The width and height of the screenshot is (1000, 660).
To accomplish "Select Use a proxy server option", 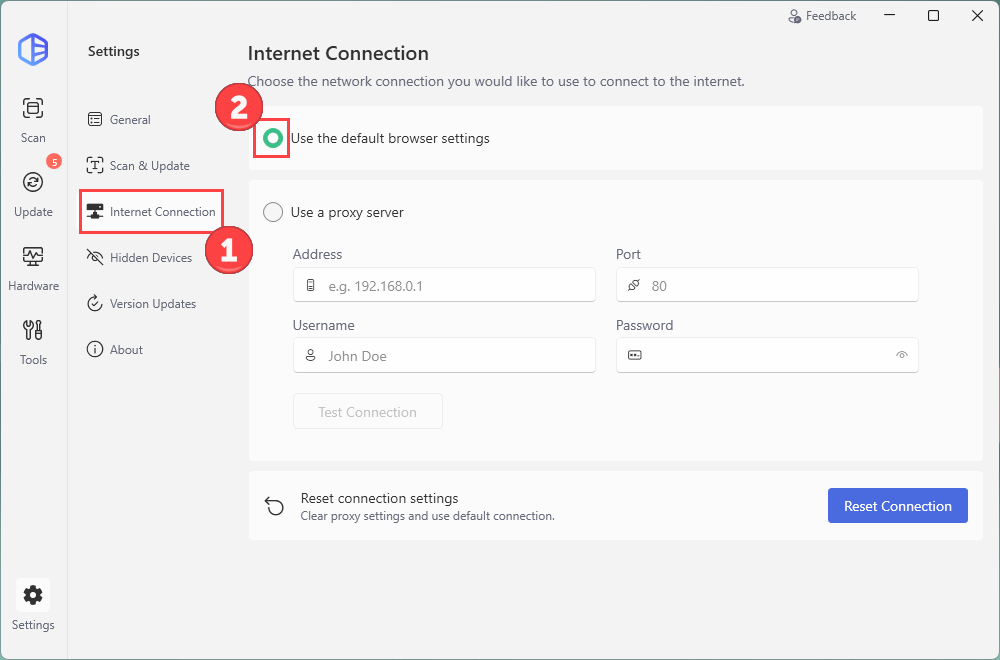I will 273,212.
